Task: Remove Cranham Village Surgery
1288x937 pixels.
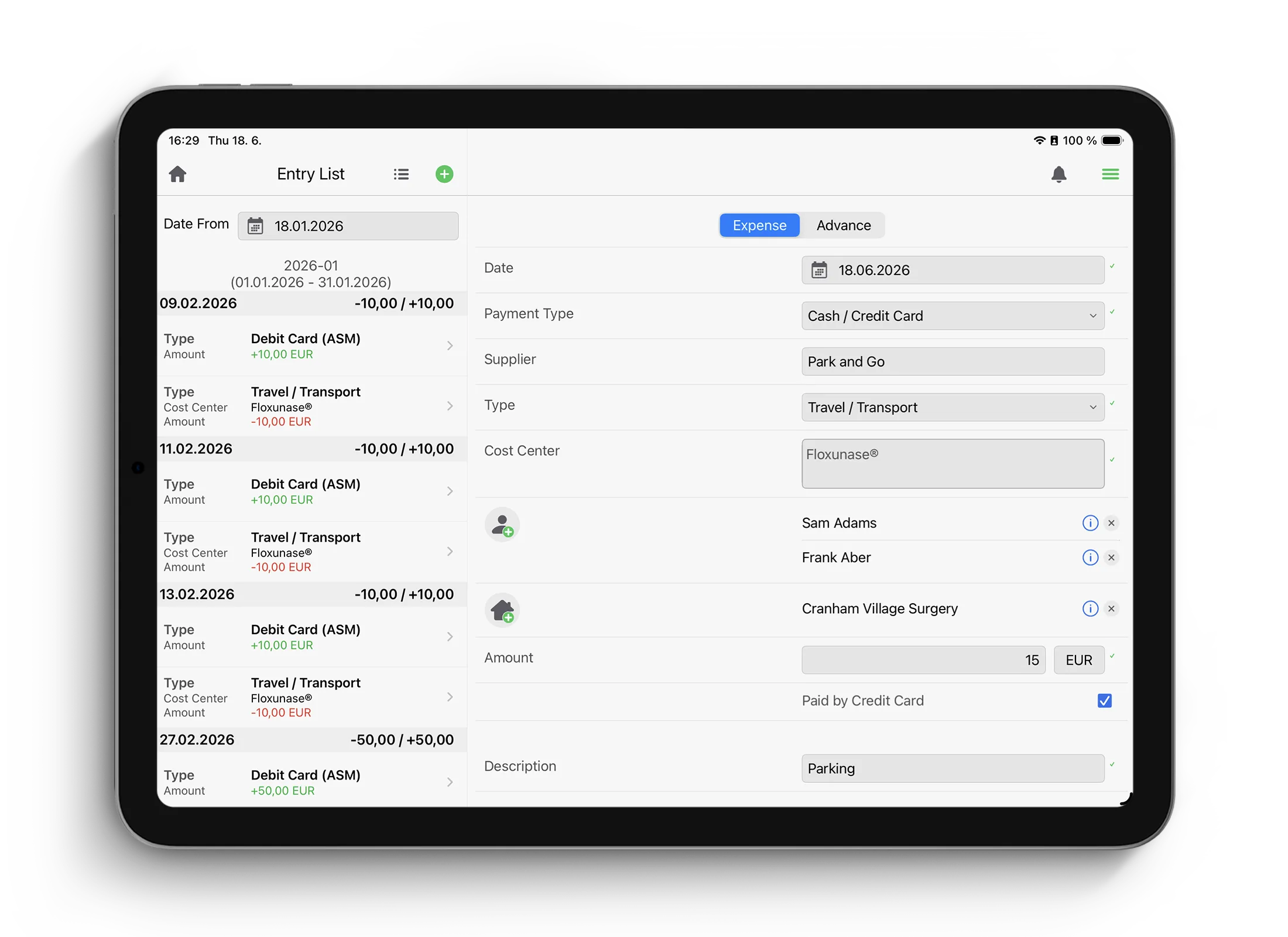Action: tap(1111, 608)
